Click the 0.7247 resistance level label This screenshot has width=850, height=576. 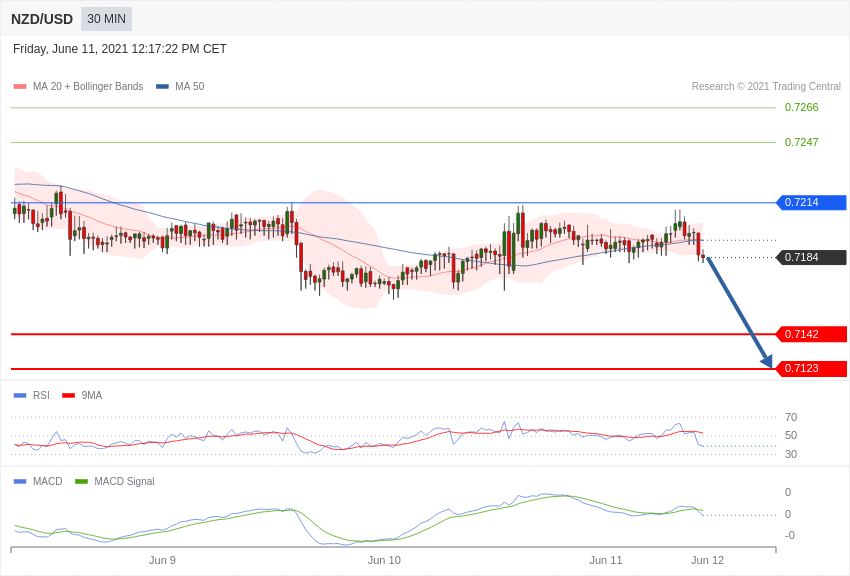click(801, 142)
